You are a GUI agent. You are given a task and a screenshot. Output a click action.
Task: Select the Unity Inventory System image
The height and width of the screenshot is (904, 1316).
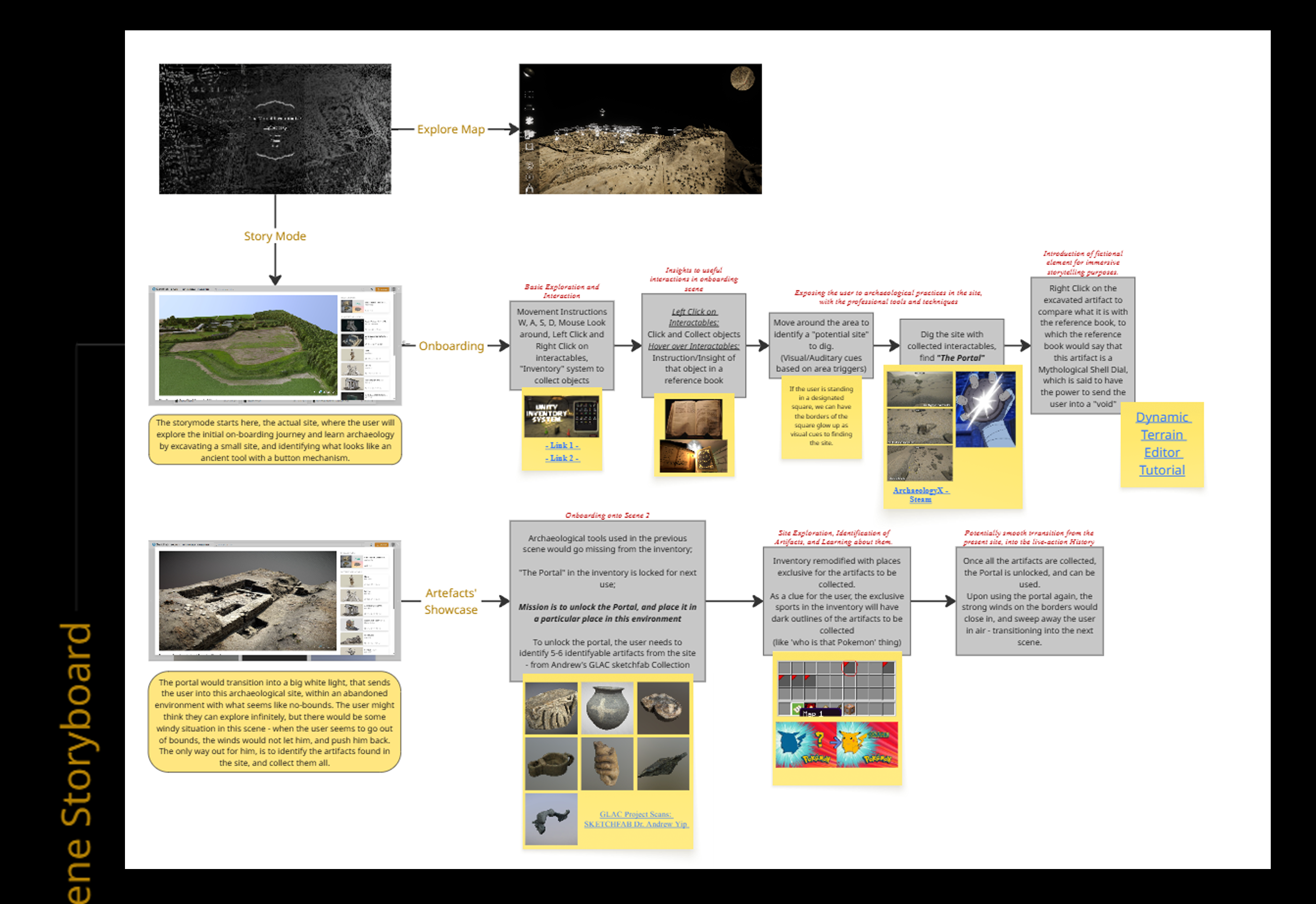click(561, 416)
